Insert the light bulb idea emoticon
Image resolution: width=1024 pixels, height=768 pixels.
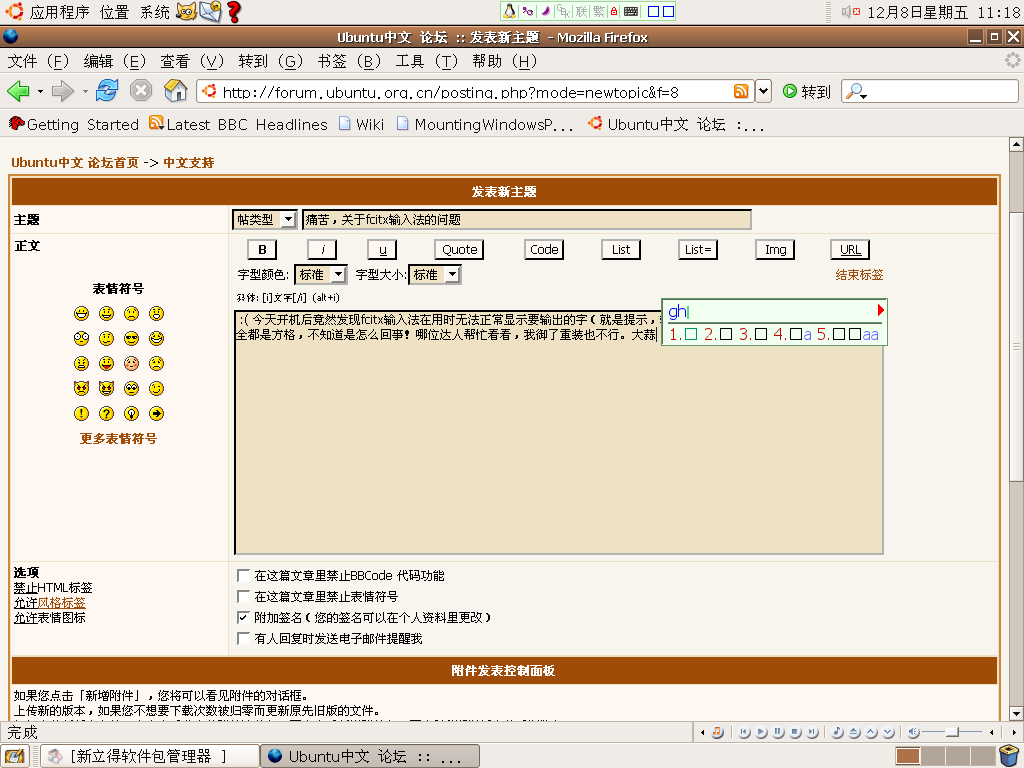(131, 413)
